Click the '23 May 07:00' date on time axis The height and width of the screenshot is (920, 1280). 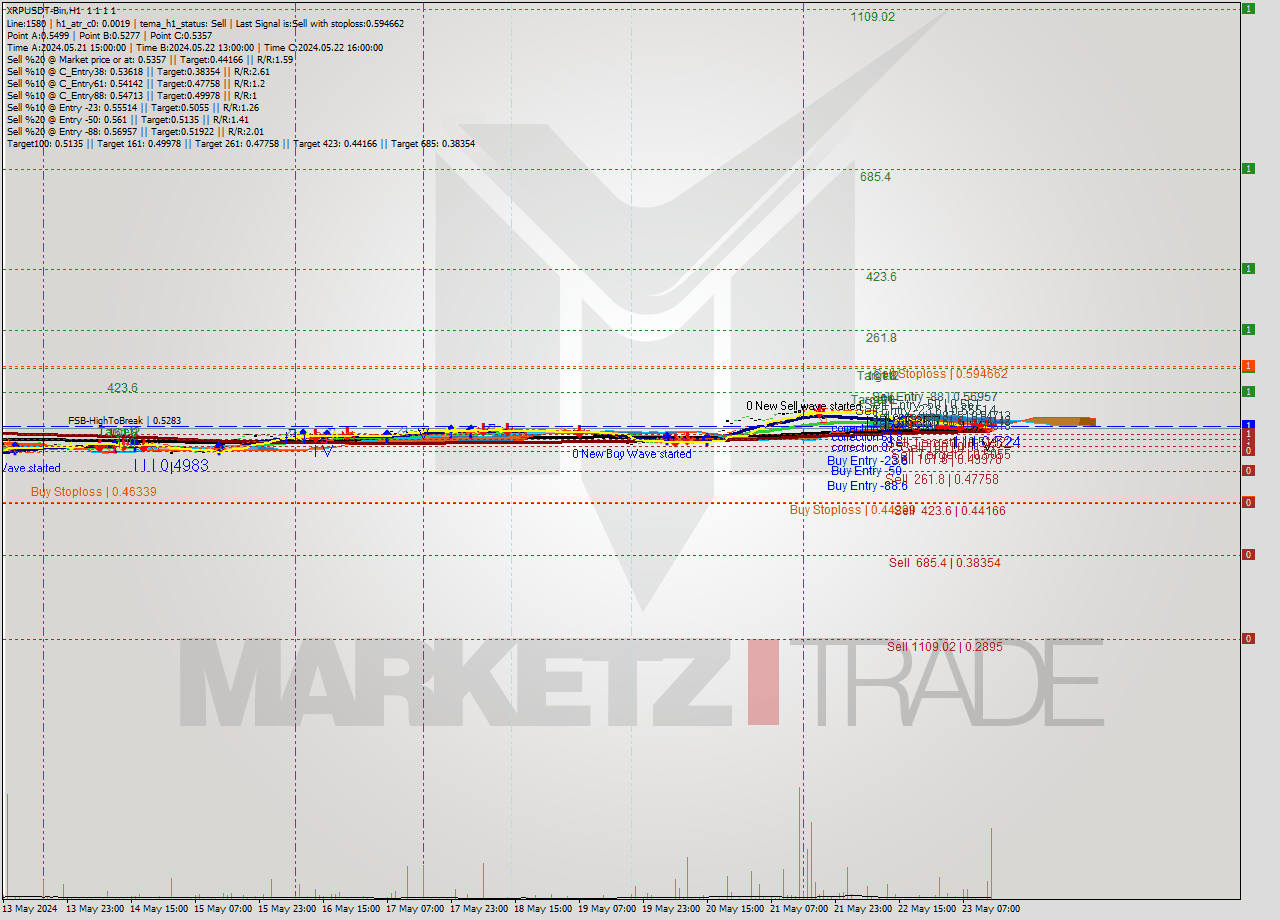(x=990, y=909)
